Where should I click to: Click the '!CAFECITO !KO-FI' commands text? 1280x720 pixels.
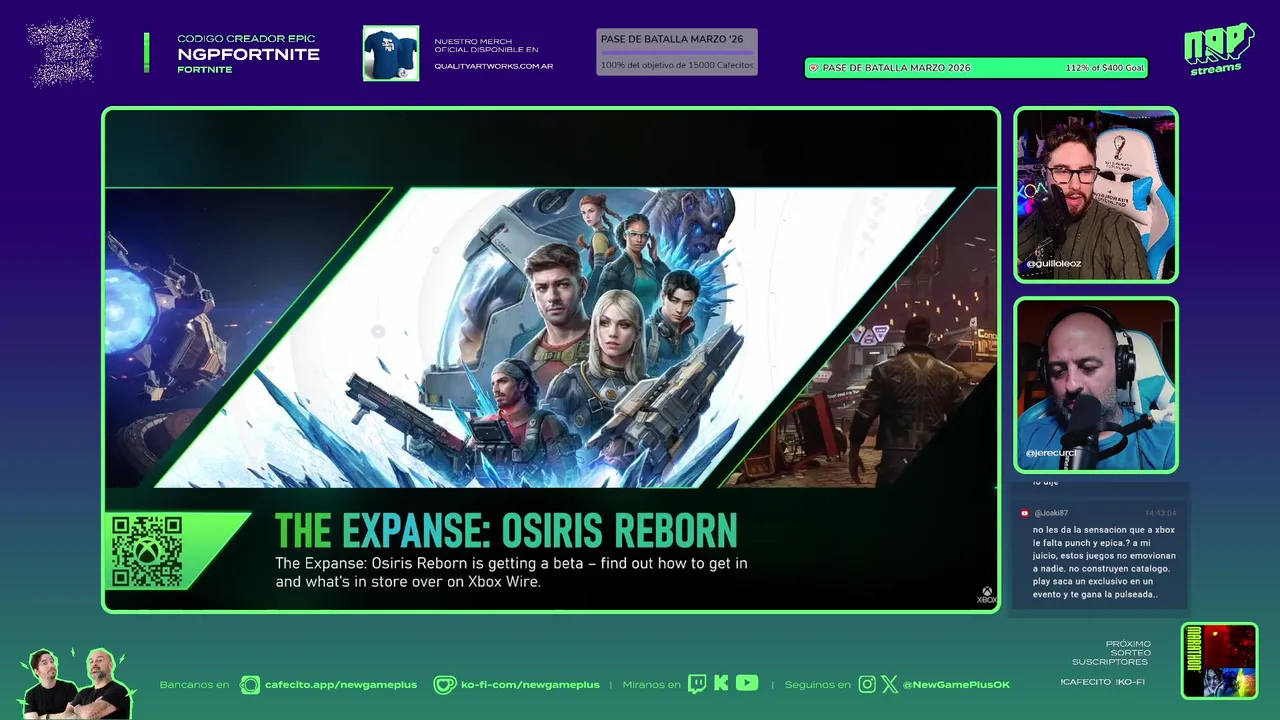1103,682
